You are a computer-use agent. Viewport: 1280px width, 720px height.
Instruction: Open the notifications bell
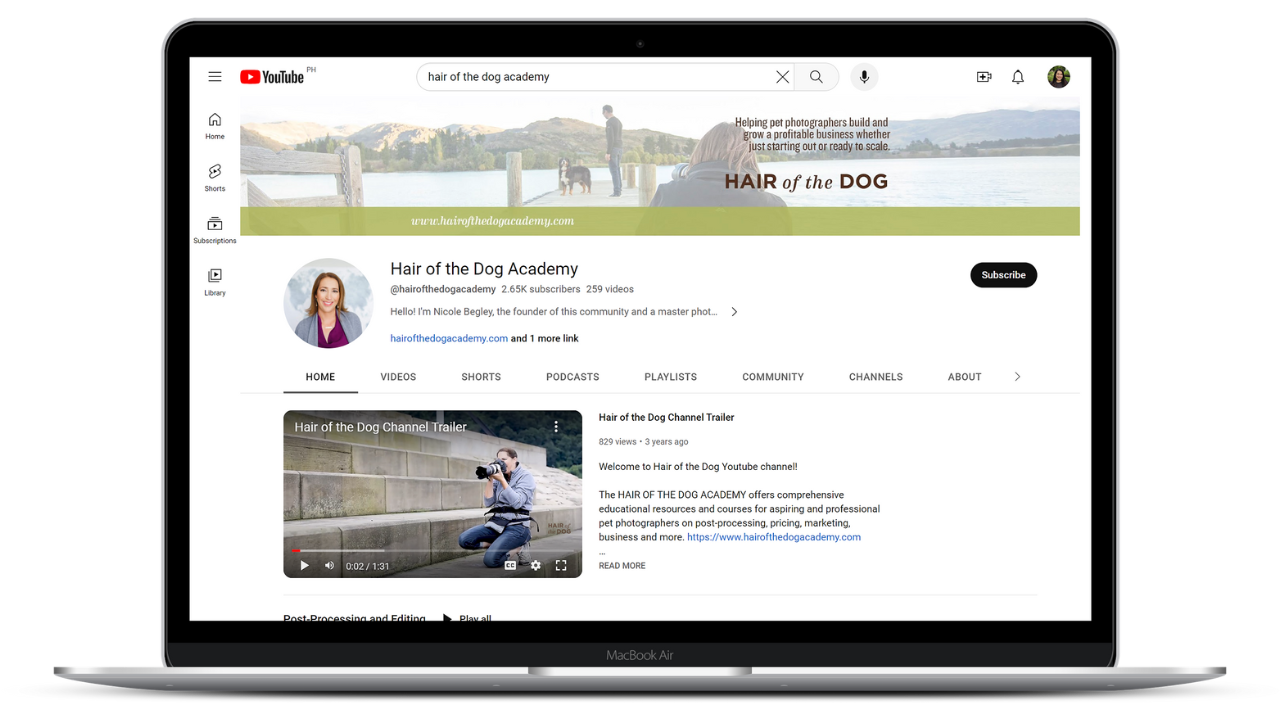tap(1018, 77)
